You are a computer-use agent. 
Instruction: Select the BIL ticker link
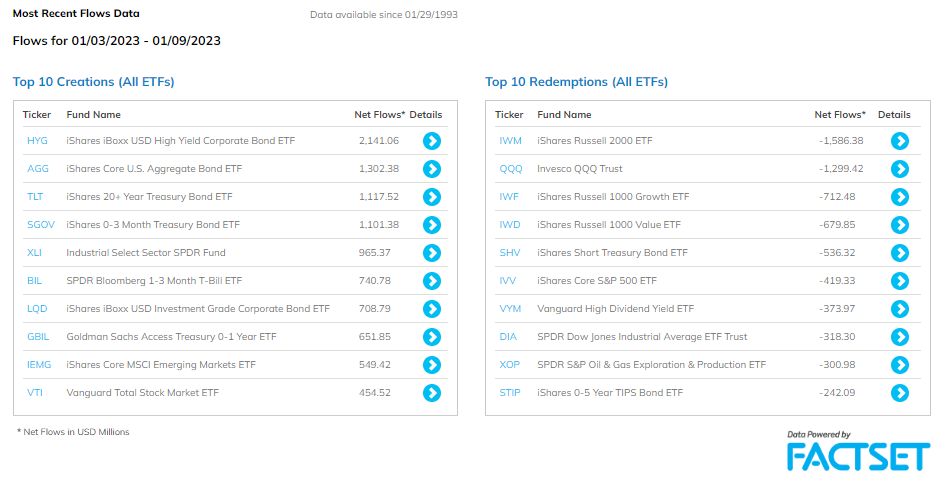(x=35, y=281)
